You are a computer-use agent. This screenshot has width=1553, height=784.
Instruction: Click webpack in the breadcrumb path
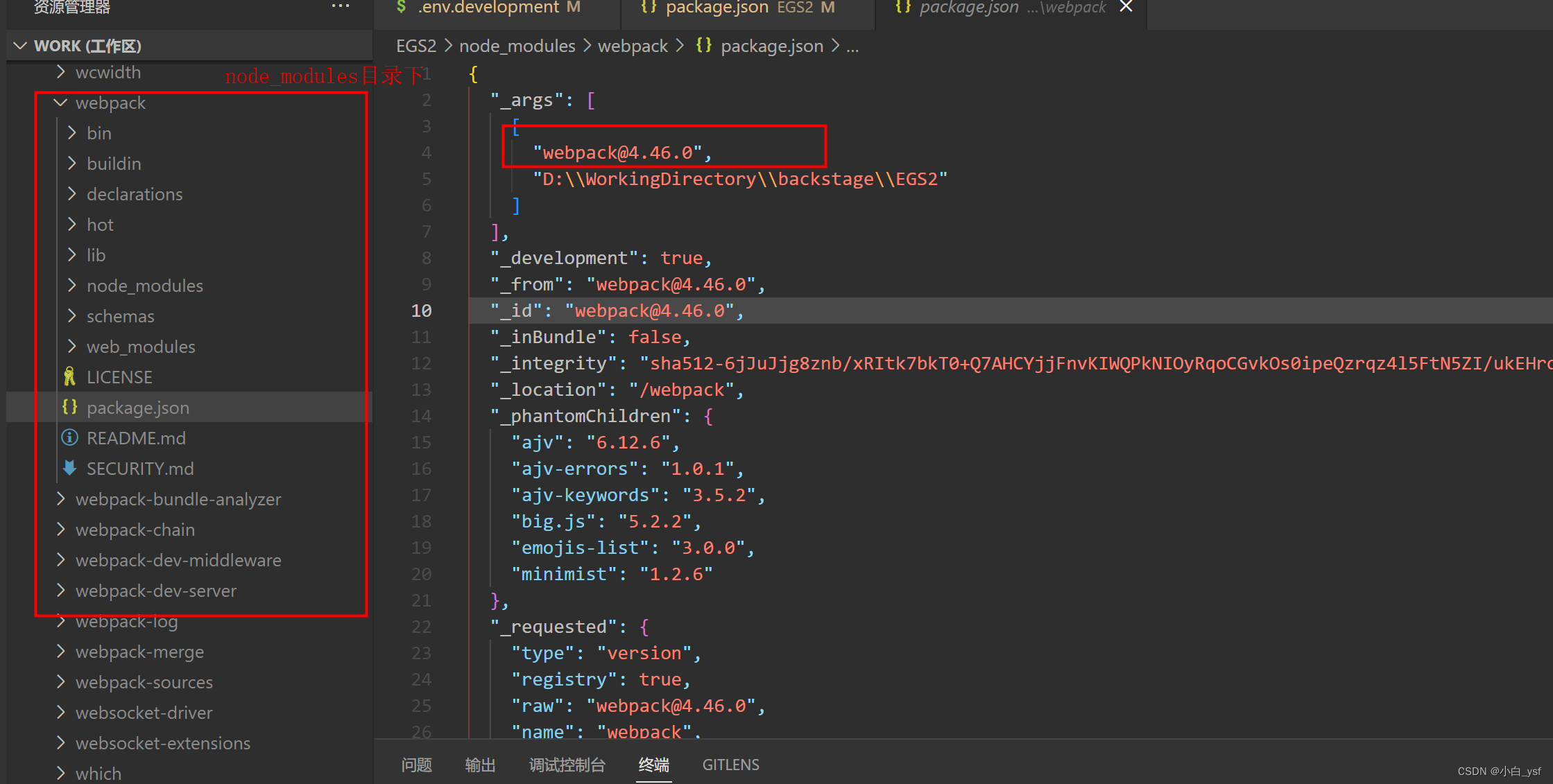pos(633,46)
